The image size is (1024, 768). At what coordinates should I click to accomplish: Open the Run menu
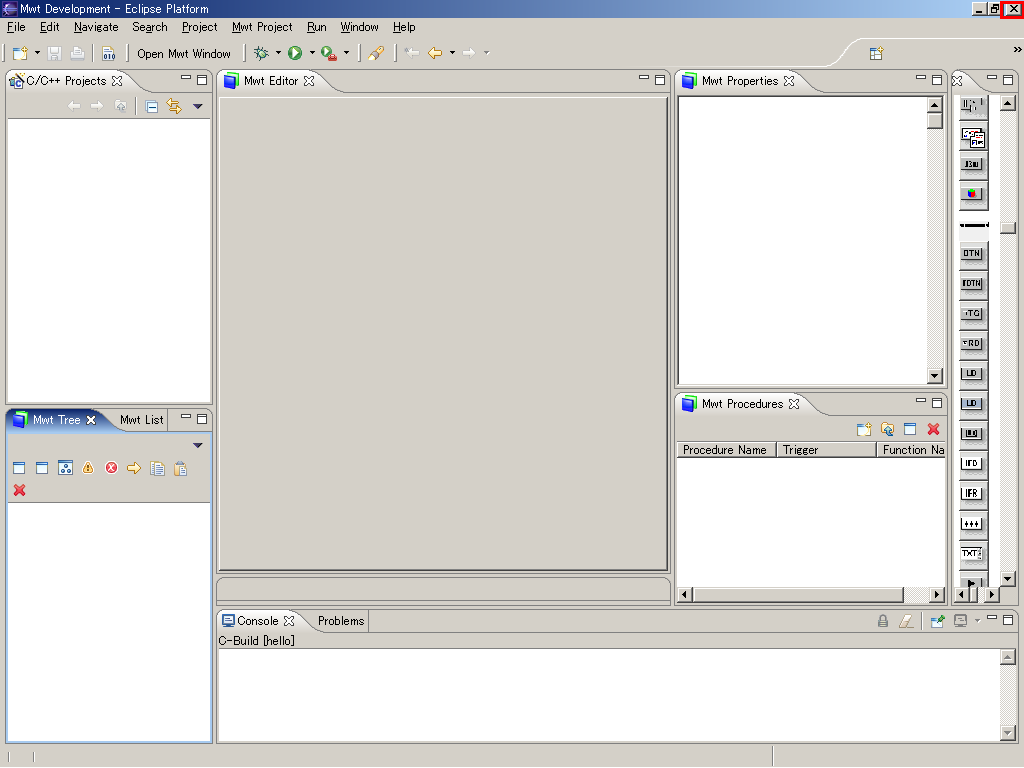(x=317, y=27)
